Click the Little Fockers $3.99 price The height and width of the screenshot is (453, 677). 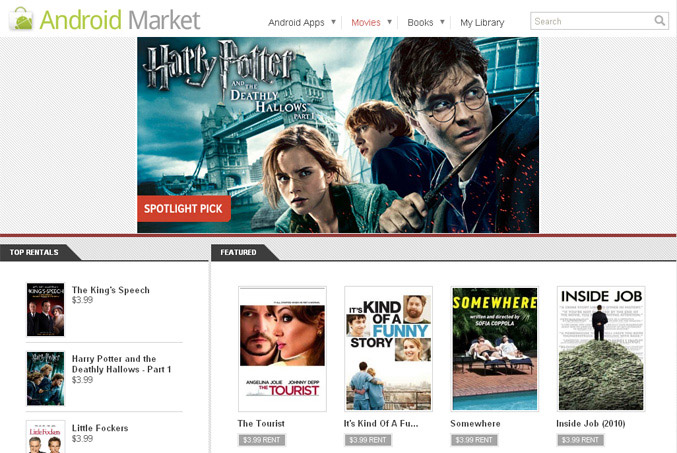[x=82, y=438]
